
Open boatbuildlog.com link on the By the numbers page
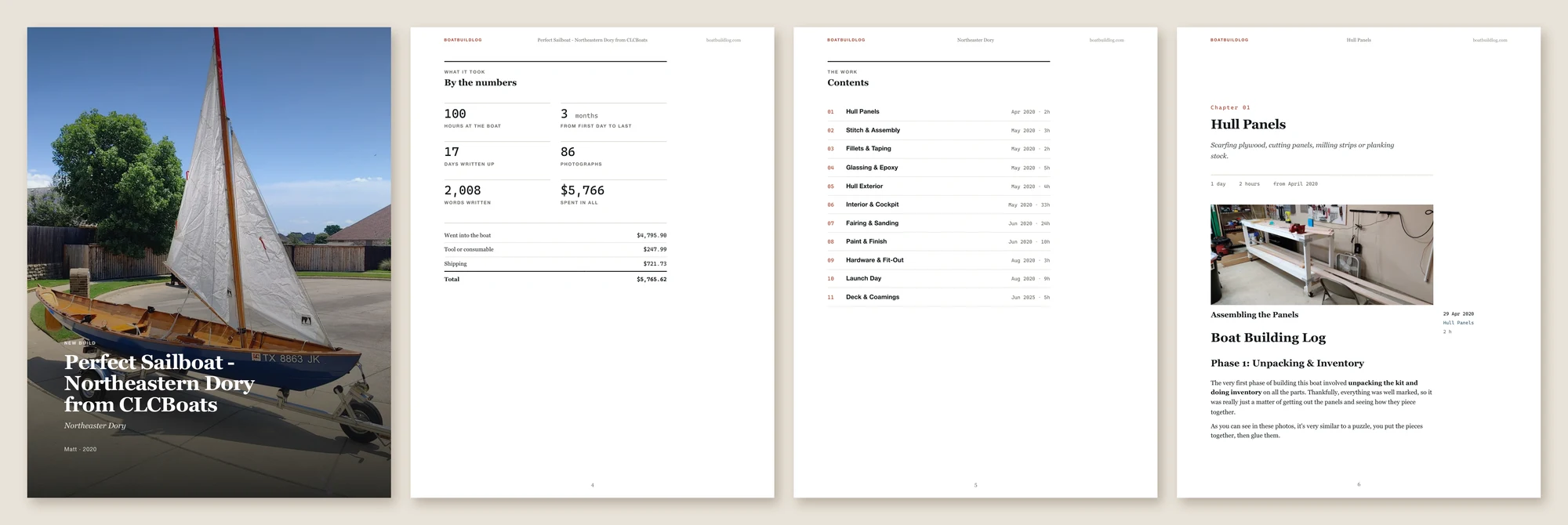pos(724,40)
